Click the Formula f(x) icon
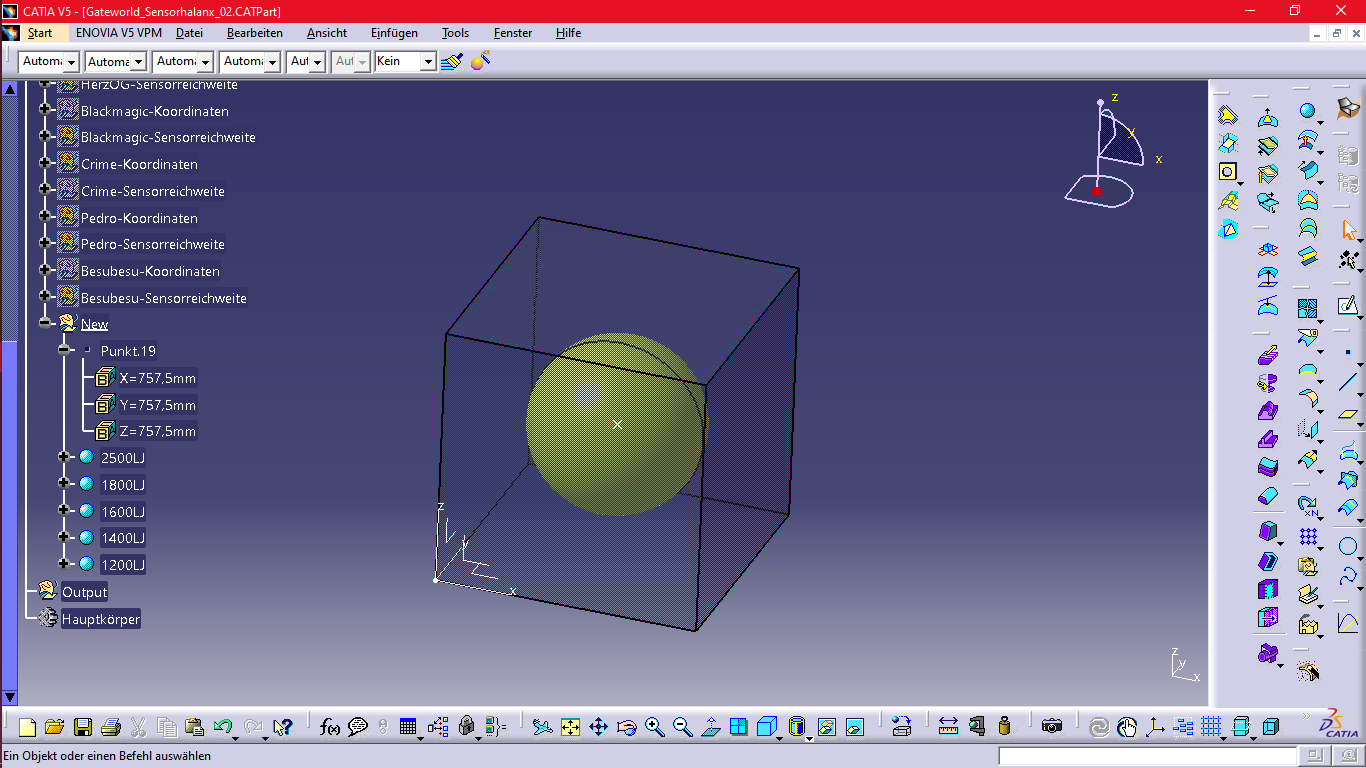Viewport: 1366px width, 768px height. point(330,727)
